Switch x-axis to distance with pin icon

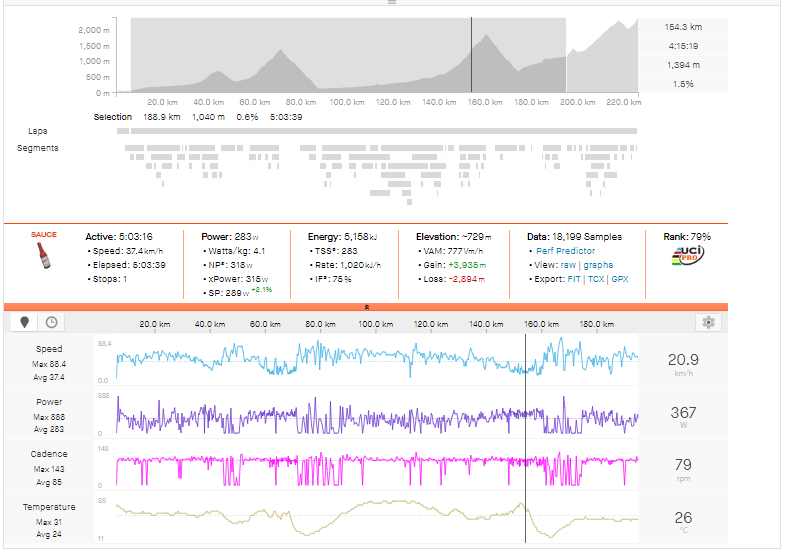(25, 323)
